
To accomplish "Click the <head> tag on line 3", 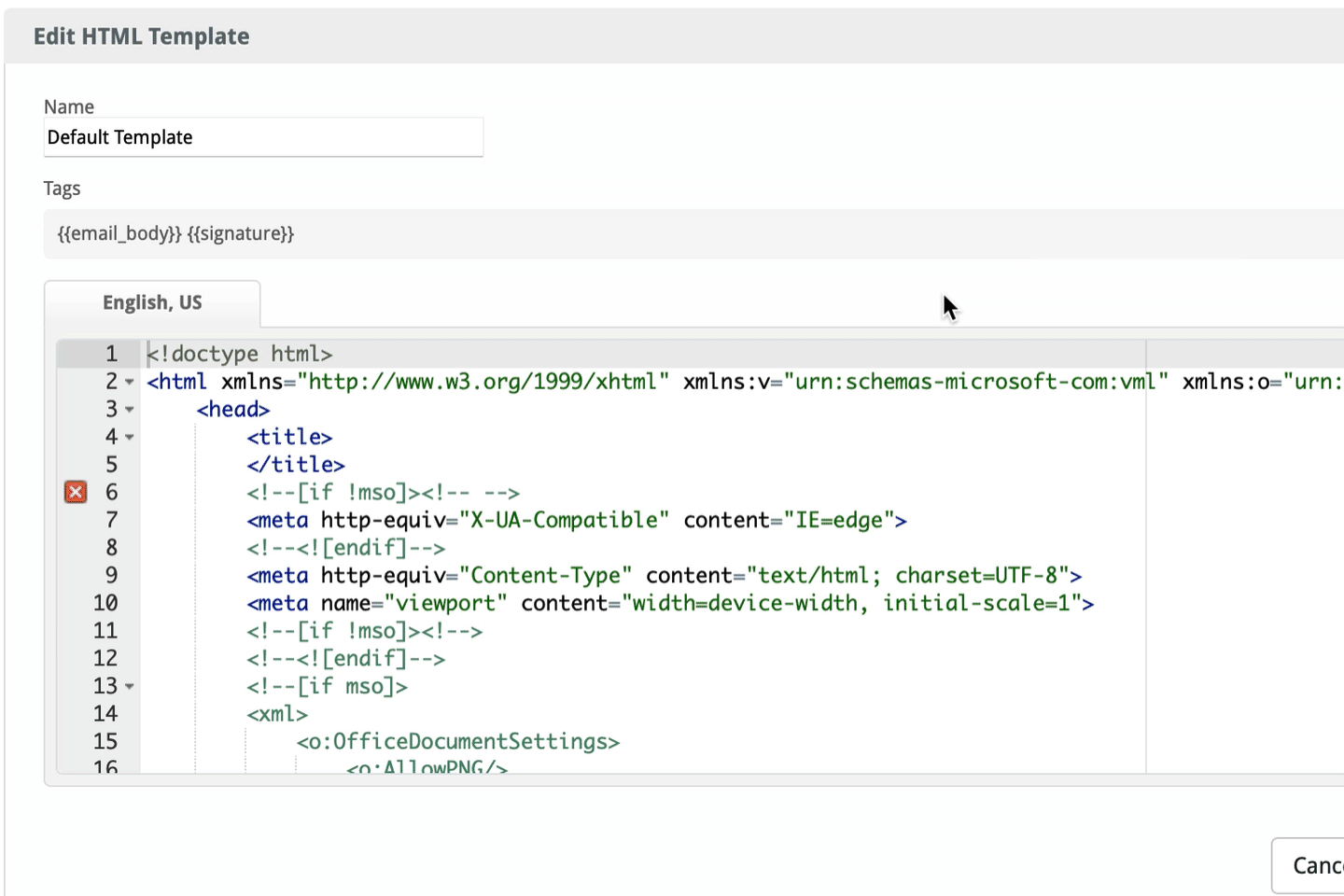I will (x=233, y=410).
